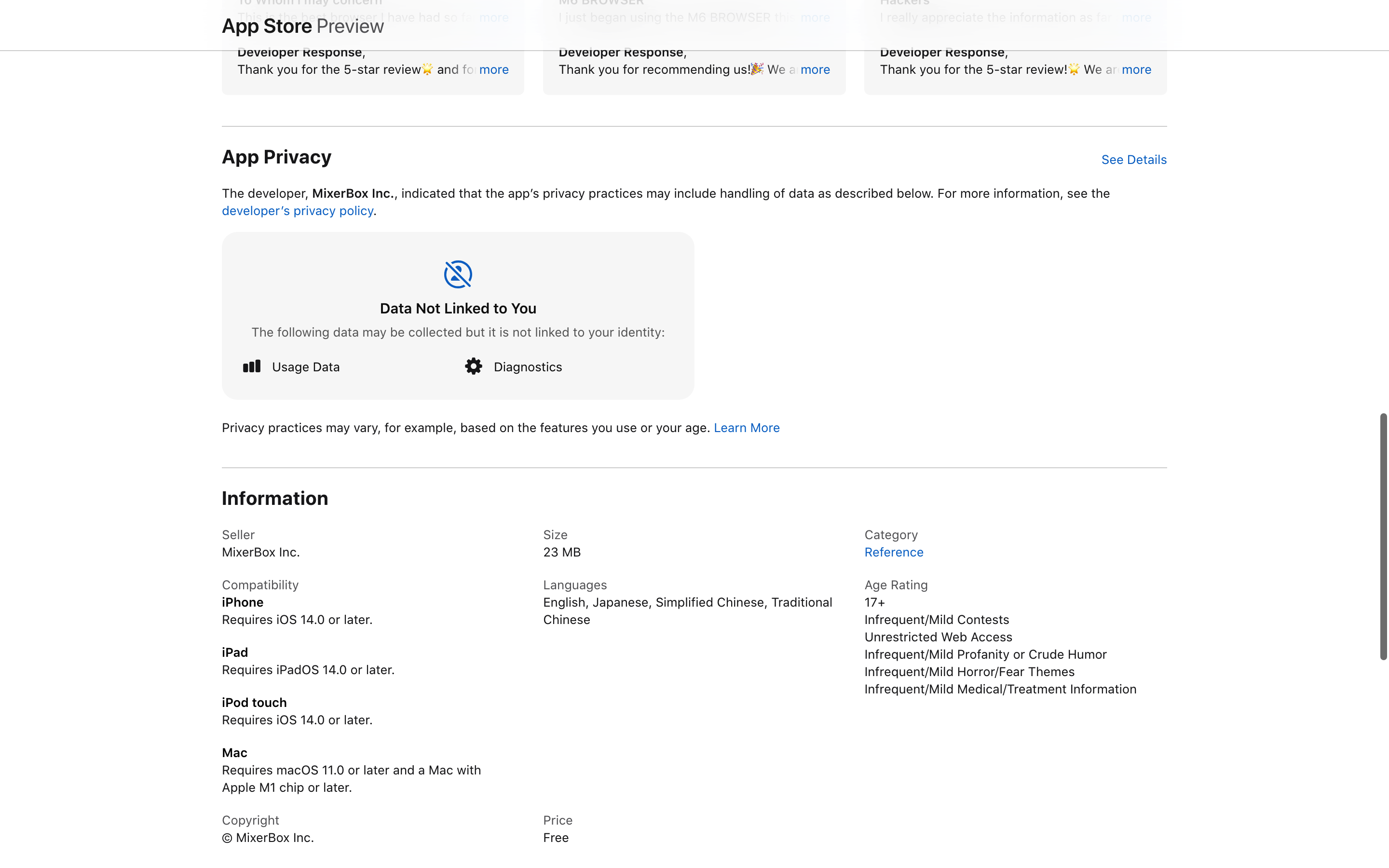The image size is (1389, 868).
Task: Click 'Unrestricted Web Access' rating line
Action: tap(938, 637)
